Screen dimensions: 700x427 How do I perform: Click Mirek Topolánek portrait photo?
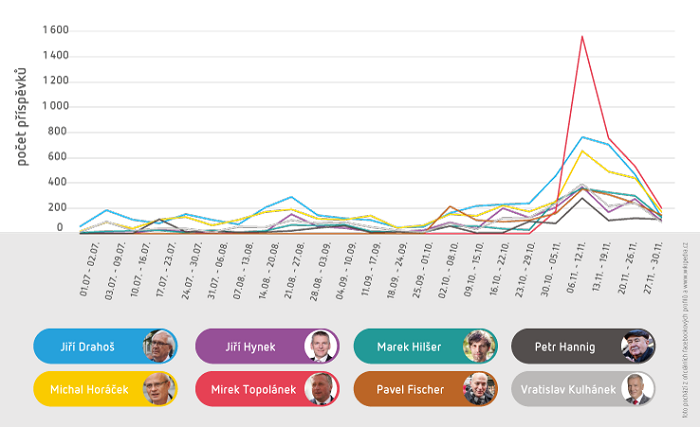click(320, 388)
